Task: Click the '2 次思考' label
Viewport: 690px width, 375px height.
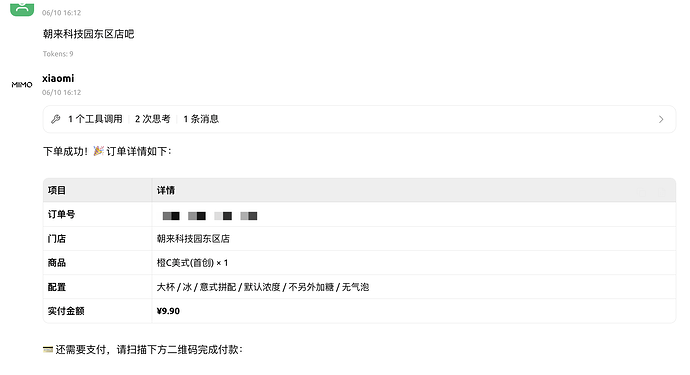Action: coord(152,119)
